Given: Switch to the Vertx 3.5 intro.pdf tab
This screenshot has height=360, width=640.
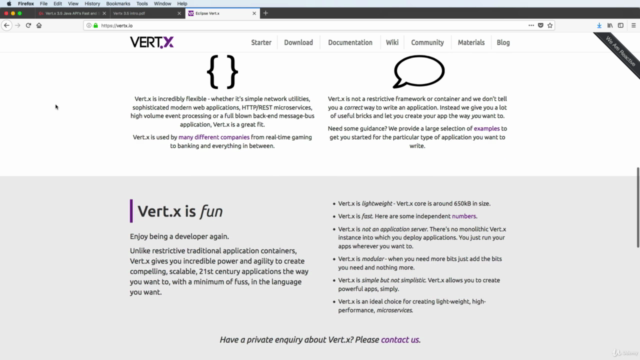Looking at the screenshot, I should click(x=146, y=13).
